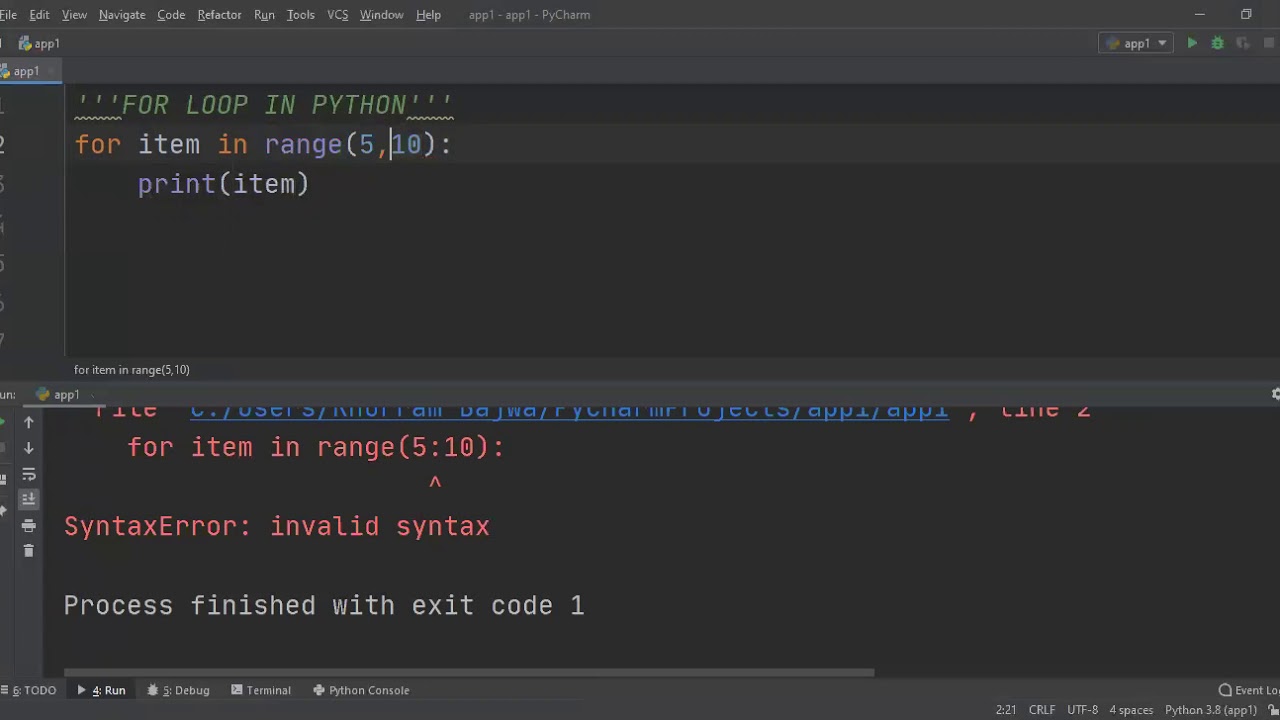Open the VCS menu

338,15
